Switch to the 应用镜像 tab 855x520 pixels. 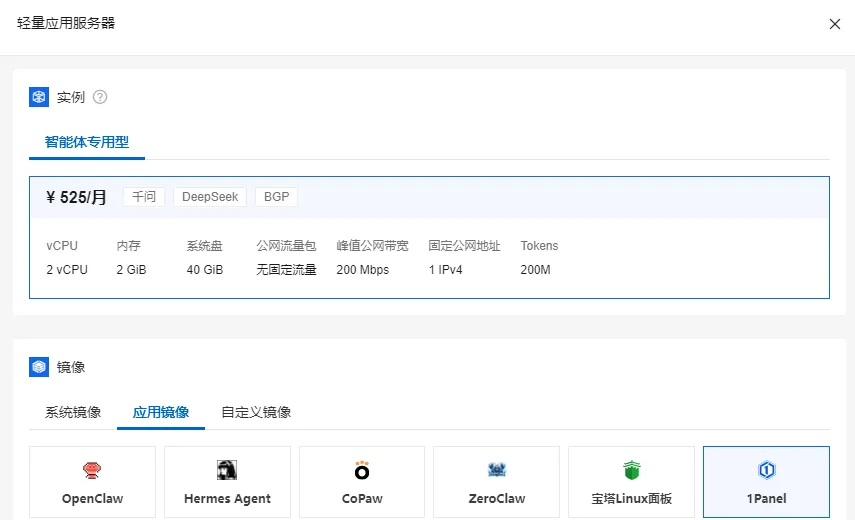point(161,412)
